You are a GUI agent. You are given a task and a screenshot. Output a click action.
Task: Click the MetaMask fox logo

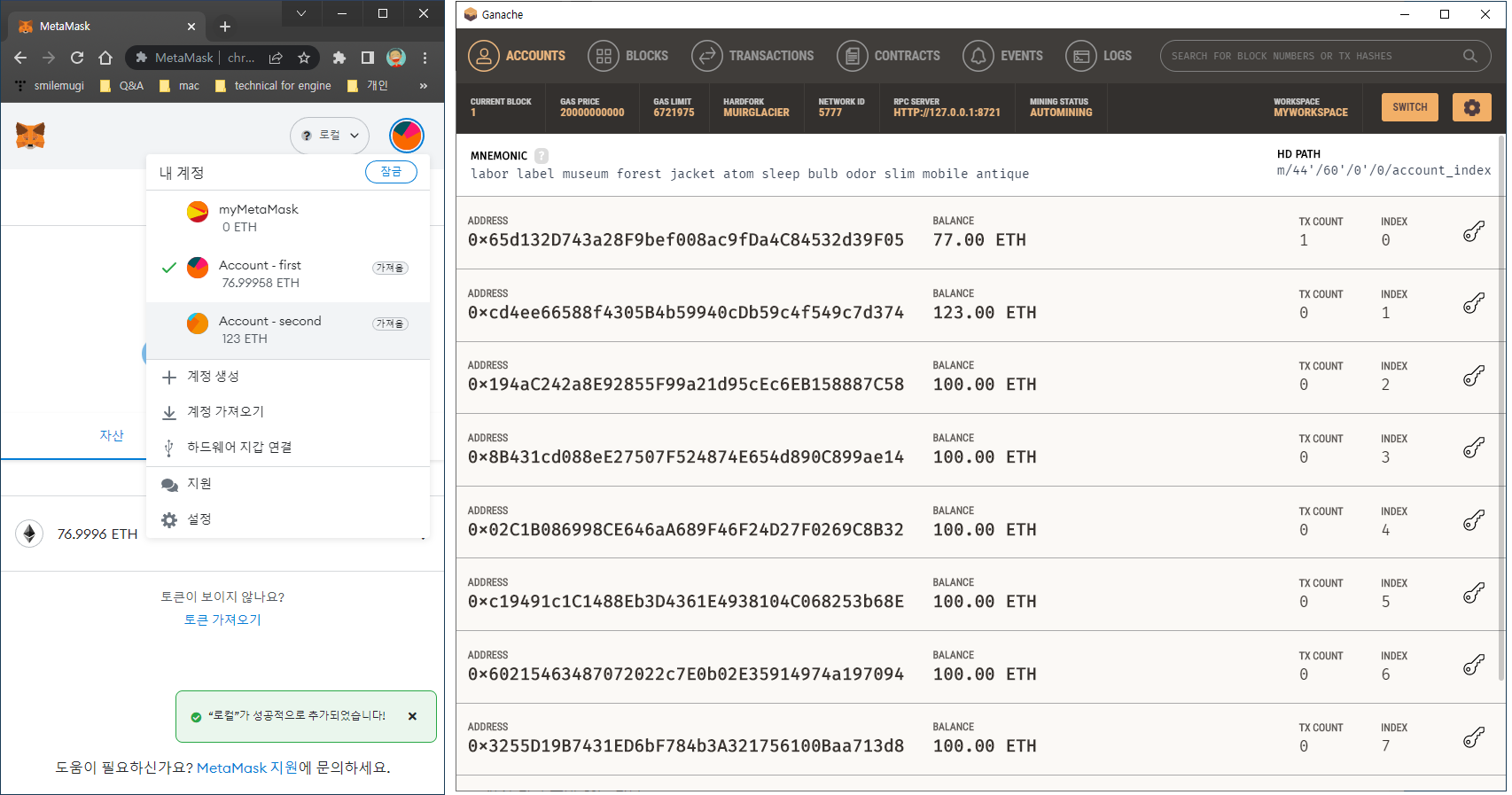(x=30, y=136)
